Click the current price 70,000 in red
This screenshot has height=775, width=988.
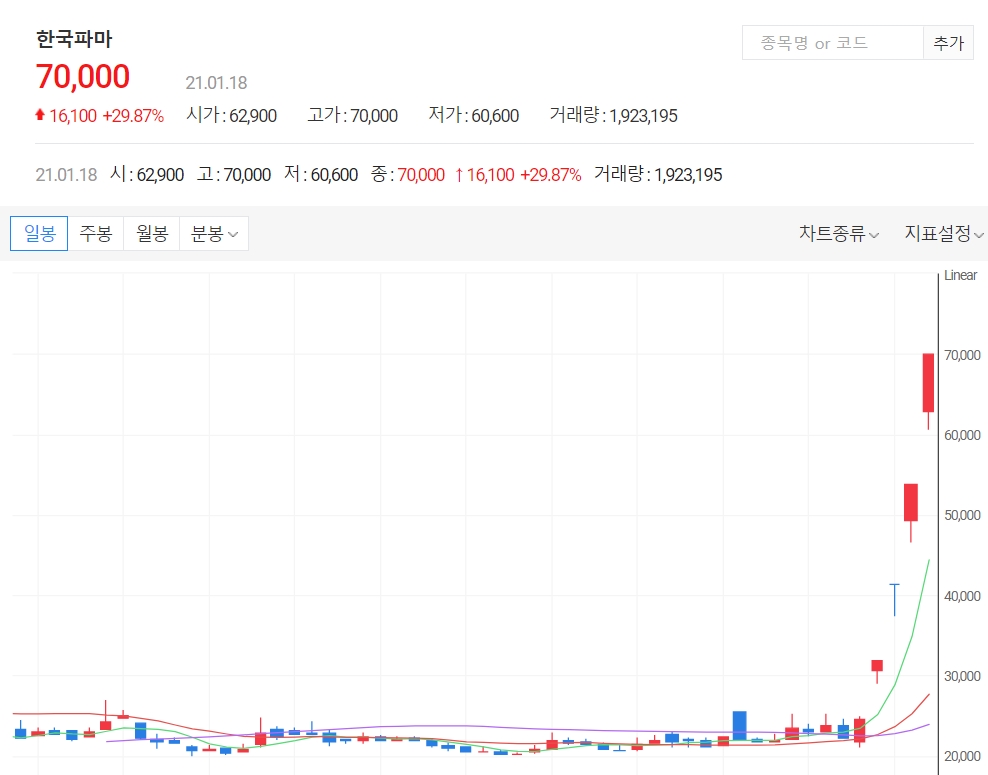83,76
